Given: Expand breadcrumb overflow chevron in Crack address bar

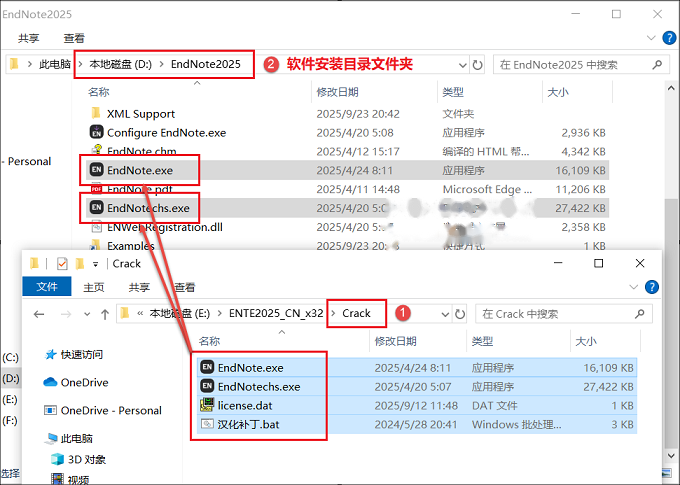Looking at the screenshot, I should coord(140,313).
